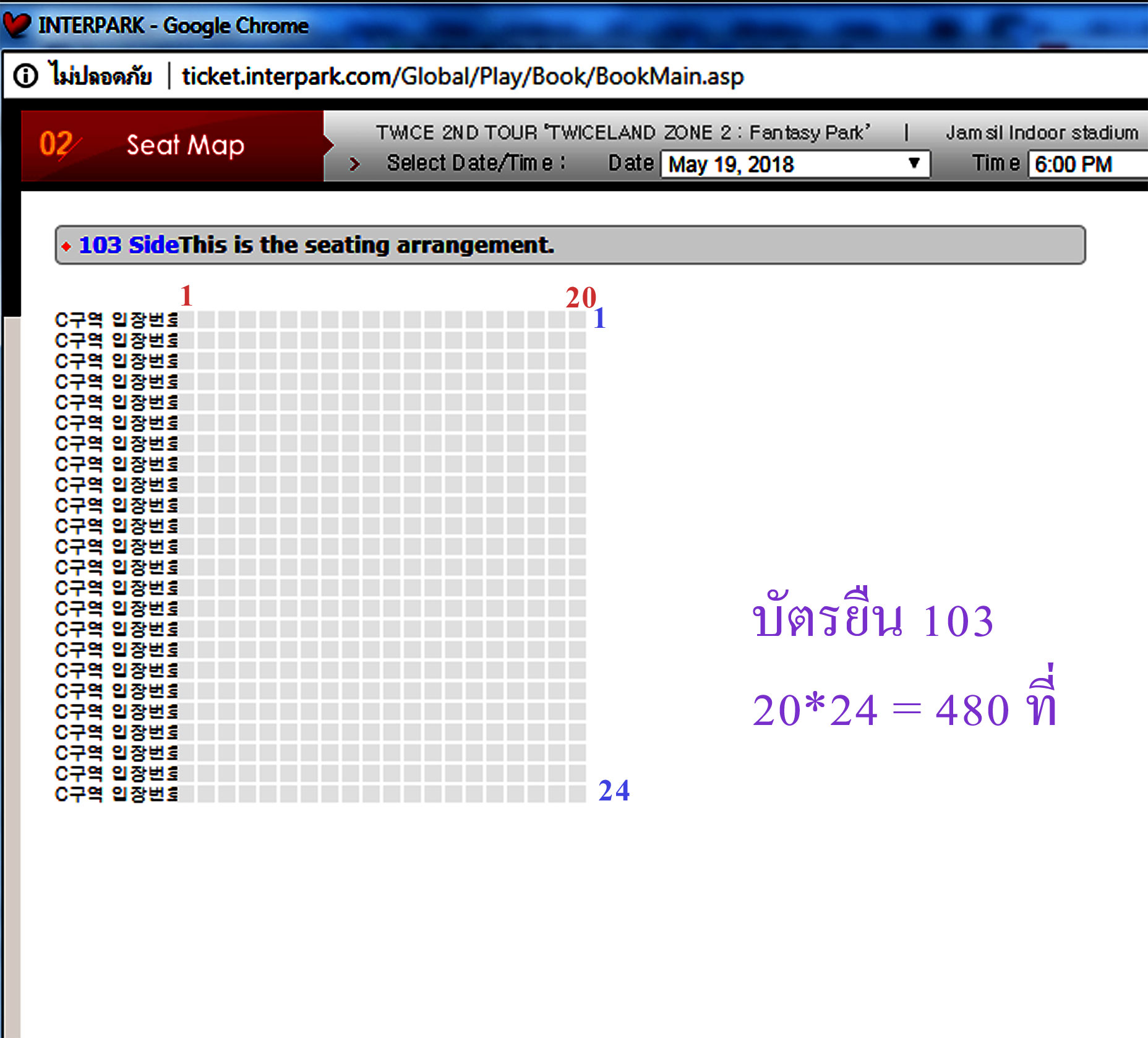Image resolution: width=1148 pixels, height=1038 pixels.
Task: Click 'This is the seating arrangement.' text
Action: [x=367, y=245]
